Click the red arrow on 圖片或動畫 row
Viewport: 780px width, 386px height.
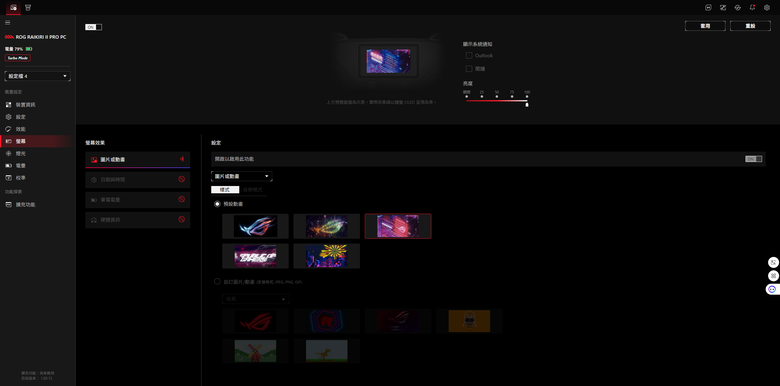tap(182, 159)
